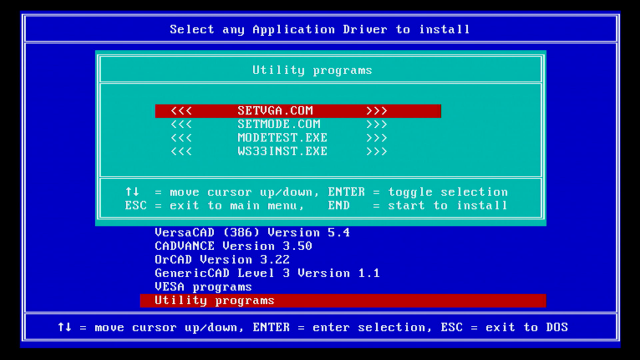Click right chevrons beside SETMODE.COM

[376, 124]
